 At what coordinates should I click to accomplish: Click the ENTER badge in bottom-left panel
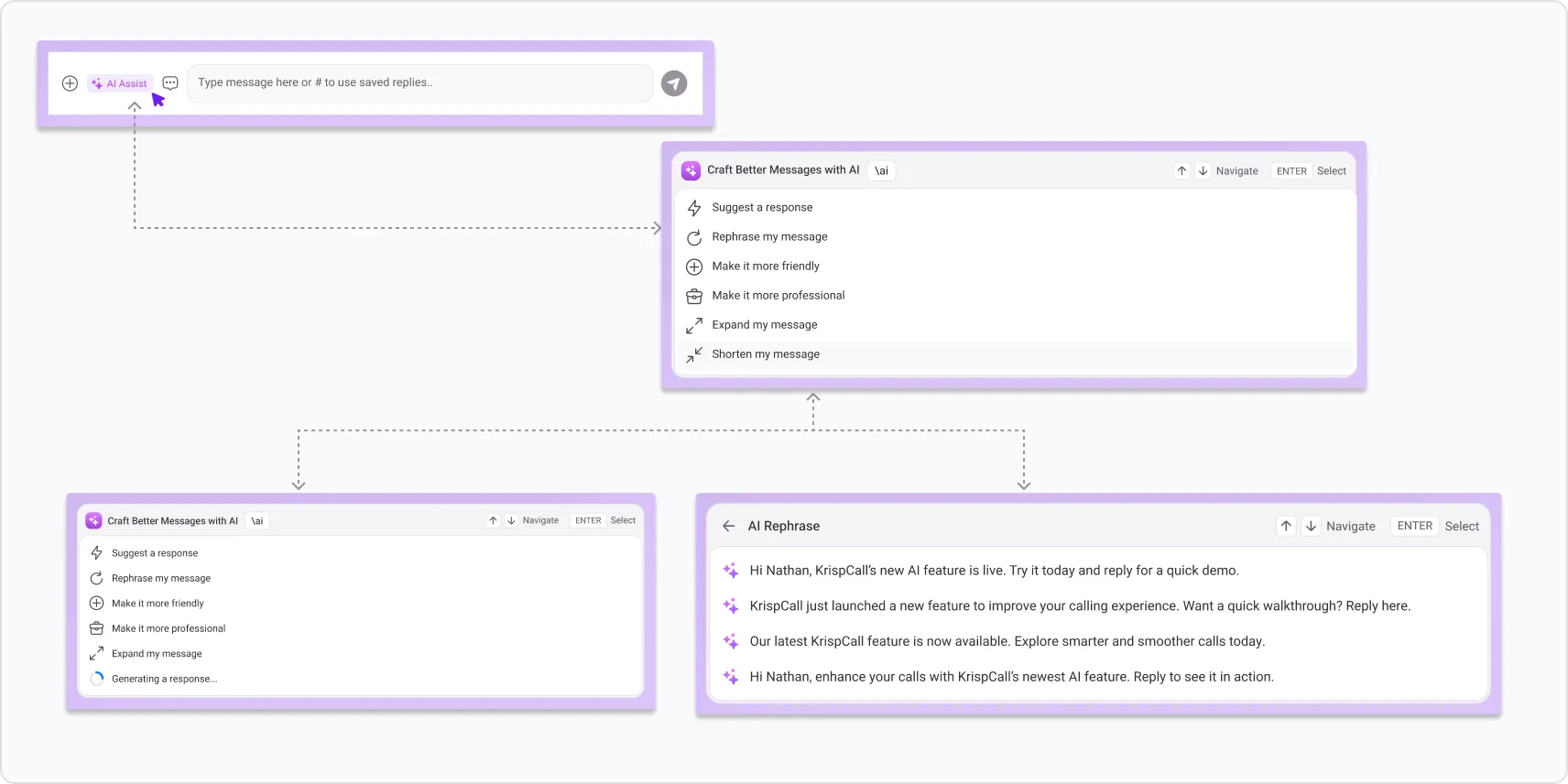588,520
